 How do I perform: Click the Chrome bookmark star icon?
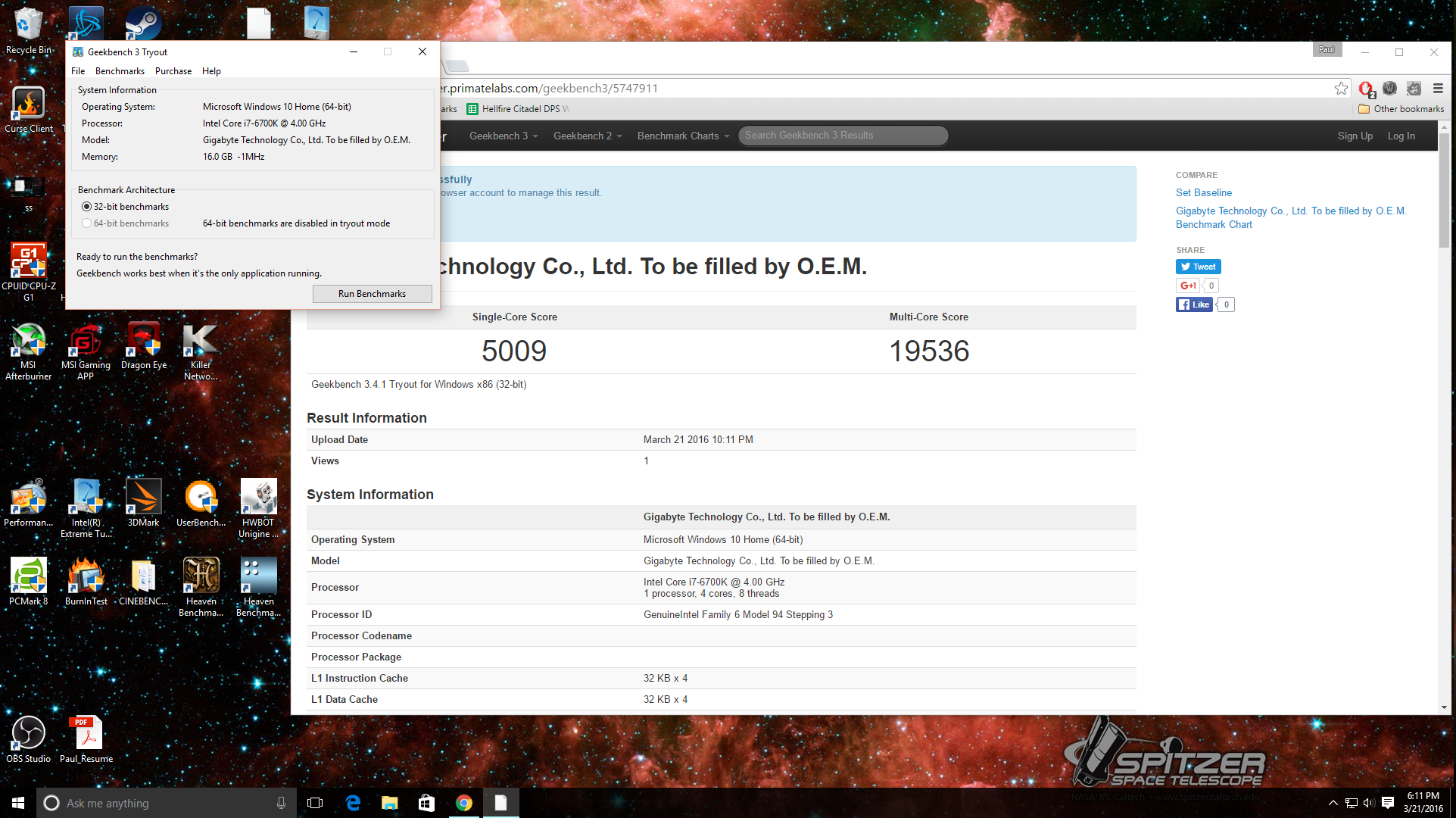pos(1341,89)
